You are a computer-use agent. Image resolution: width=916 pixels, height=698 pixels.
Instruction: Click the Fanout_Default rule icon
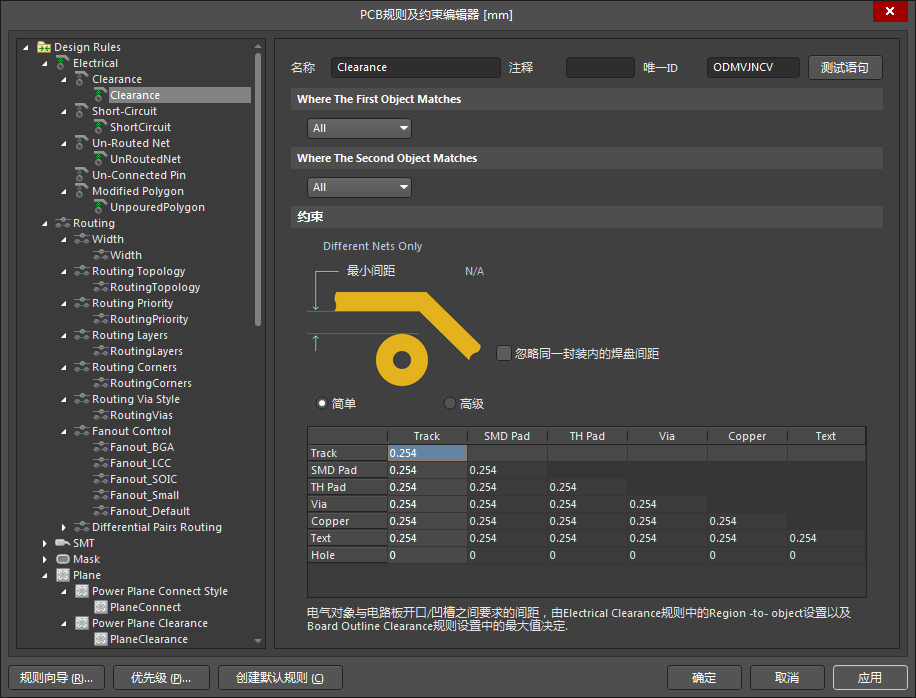point(100,511)
